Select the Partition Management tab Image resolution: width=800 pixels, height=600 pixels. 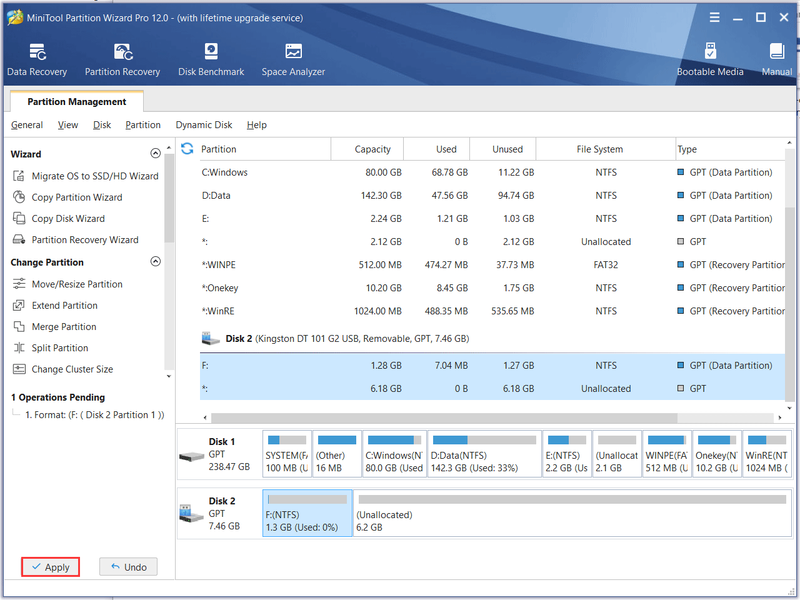pyautogui.click(x=77, y=102)
